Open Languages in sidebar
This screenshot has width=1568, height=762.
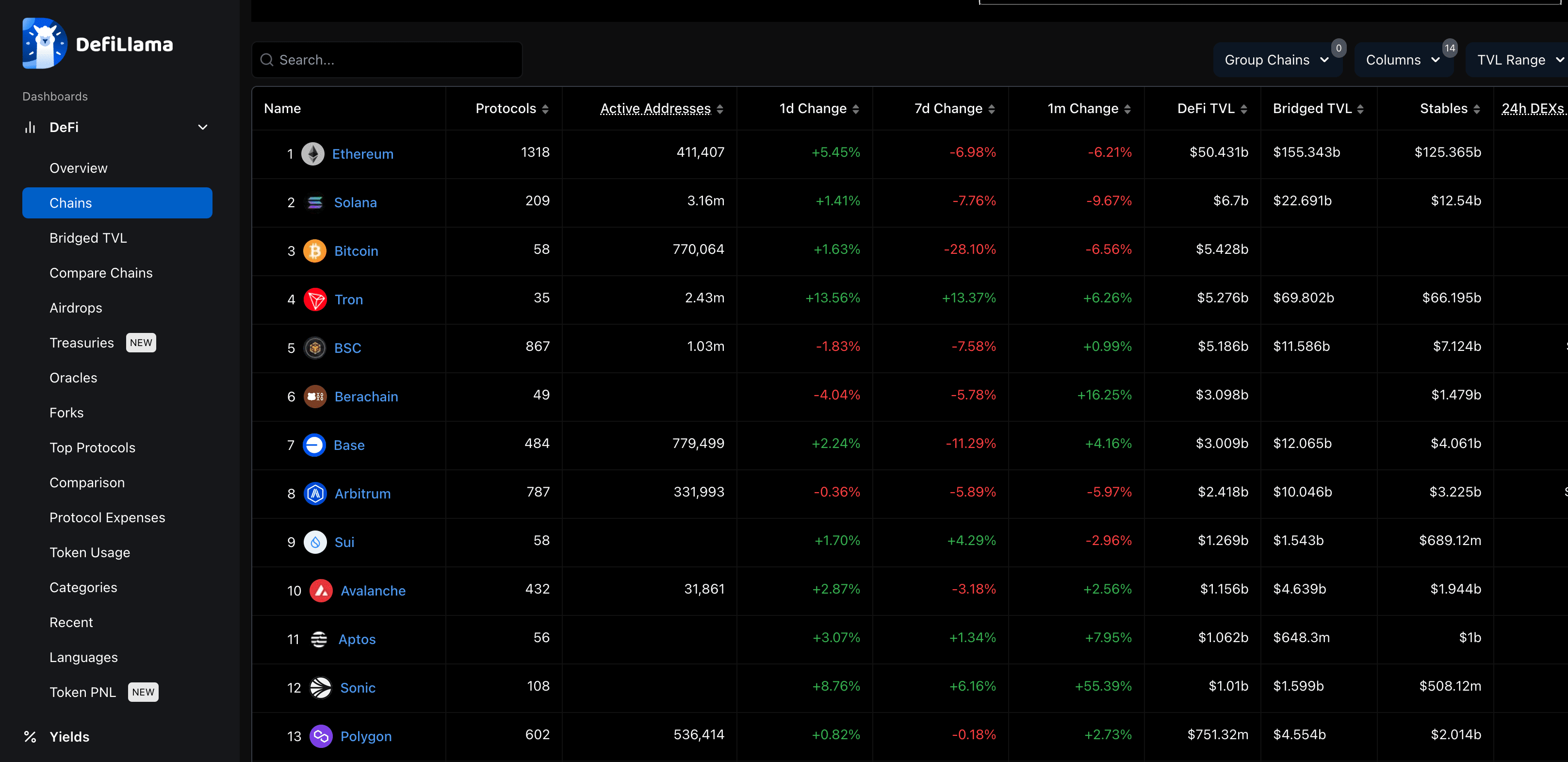tap(84, 657)
